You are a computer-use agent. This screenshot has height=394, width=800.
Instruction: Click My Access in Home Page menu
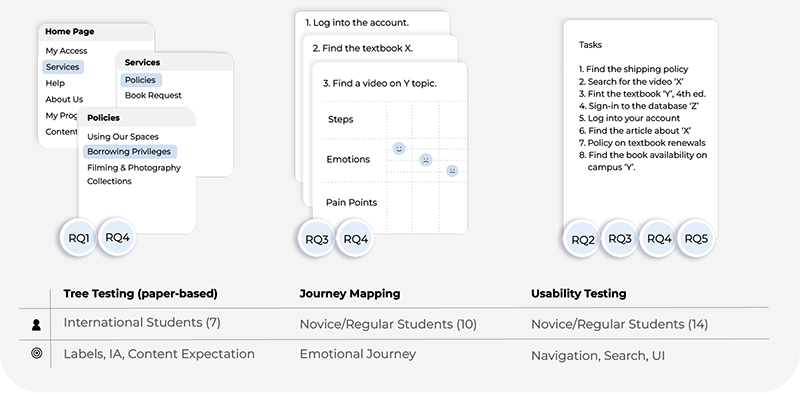point(66,51)
